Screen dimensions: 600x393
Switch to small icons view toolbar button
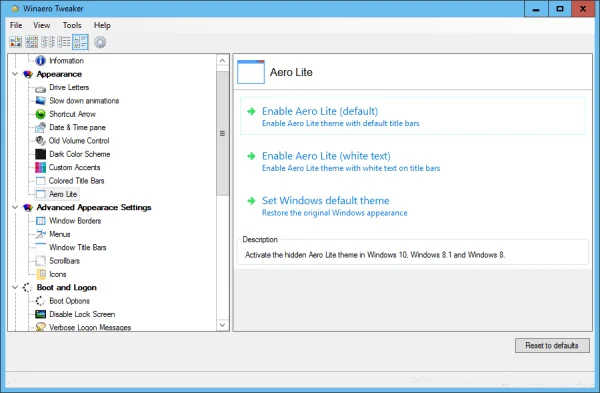point(48,42)
